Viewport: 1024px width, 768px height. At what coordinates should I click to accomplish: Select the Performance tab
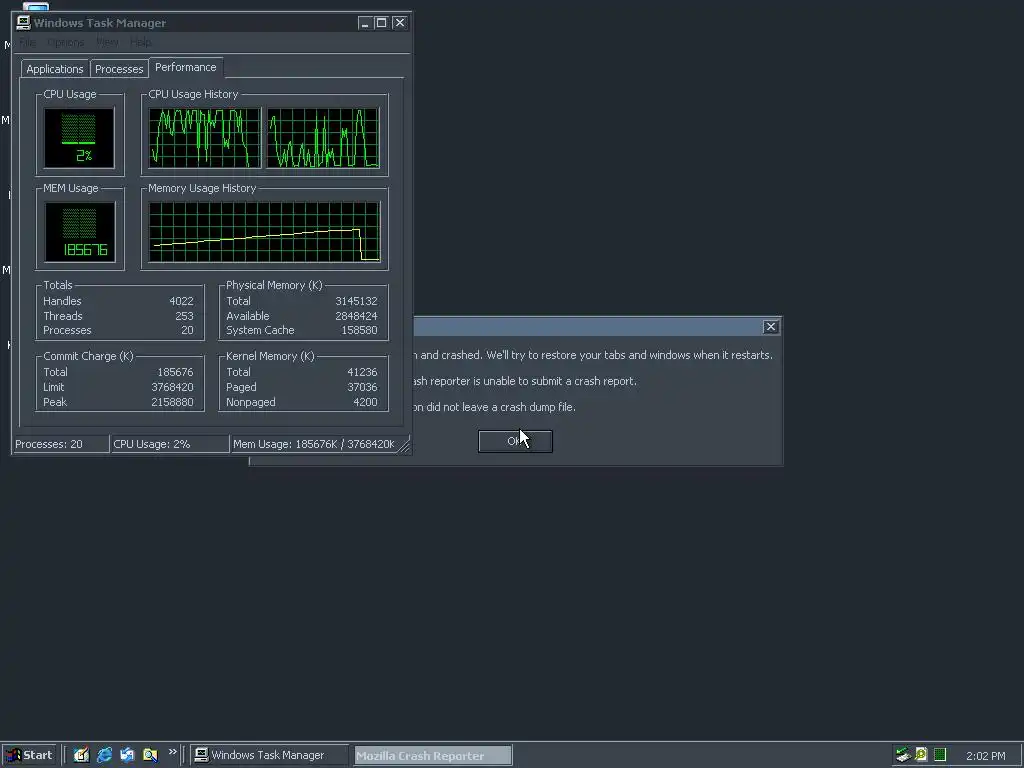(185, 67)
